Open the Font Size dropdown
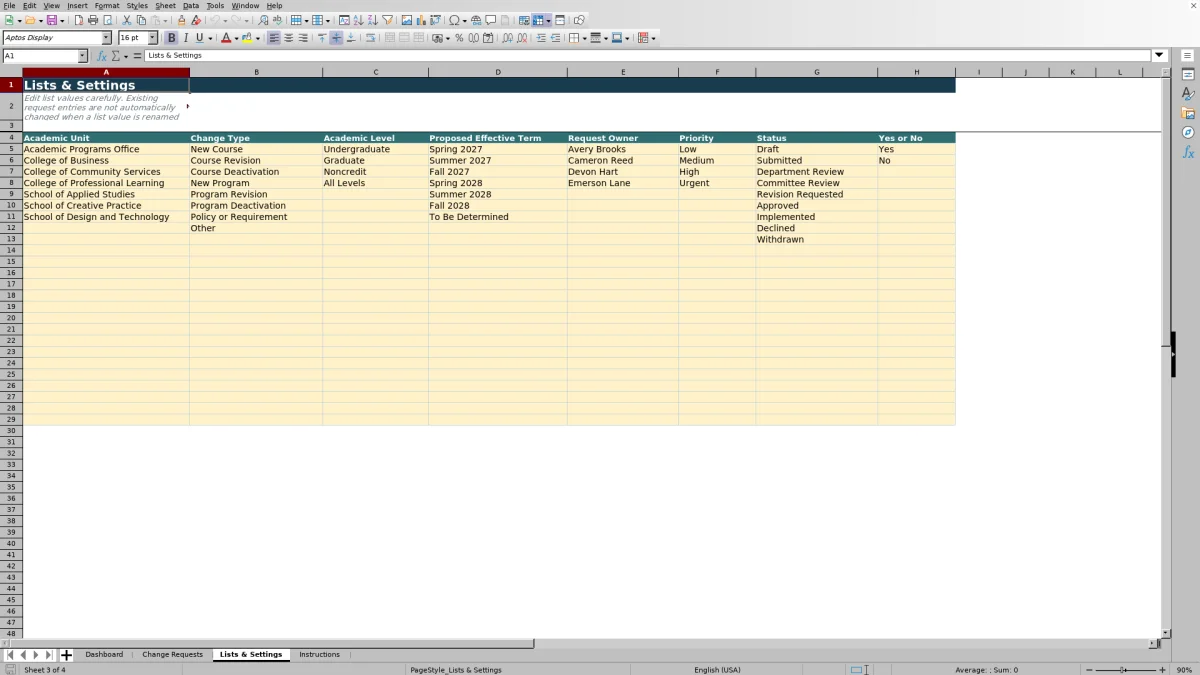Screen dimensions: 1200x675 [x=153, y=38]
